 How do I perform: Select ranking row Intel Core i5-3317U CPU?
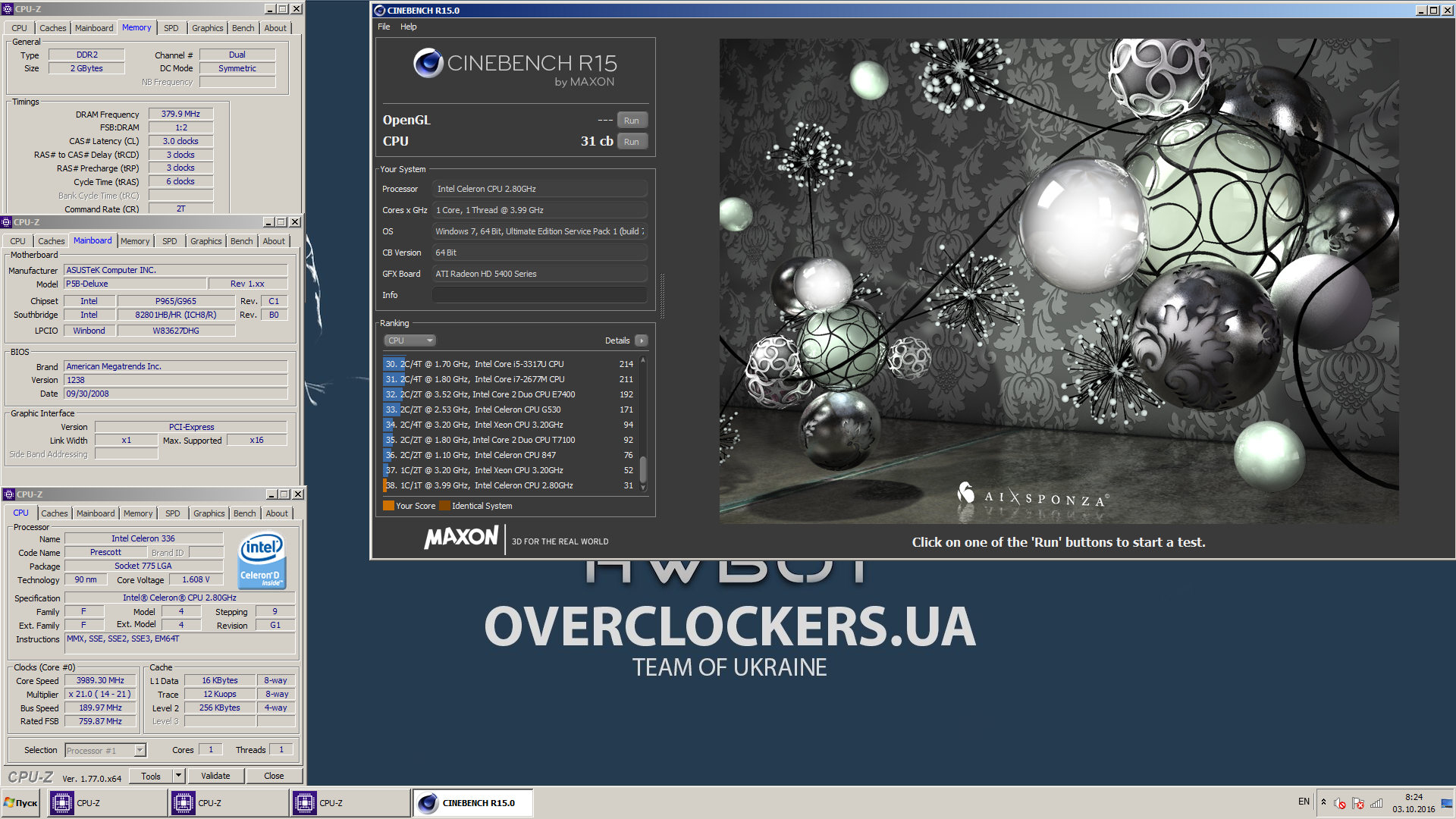point(509,364)
